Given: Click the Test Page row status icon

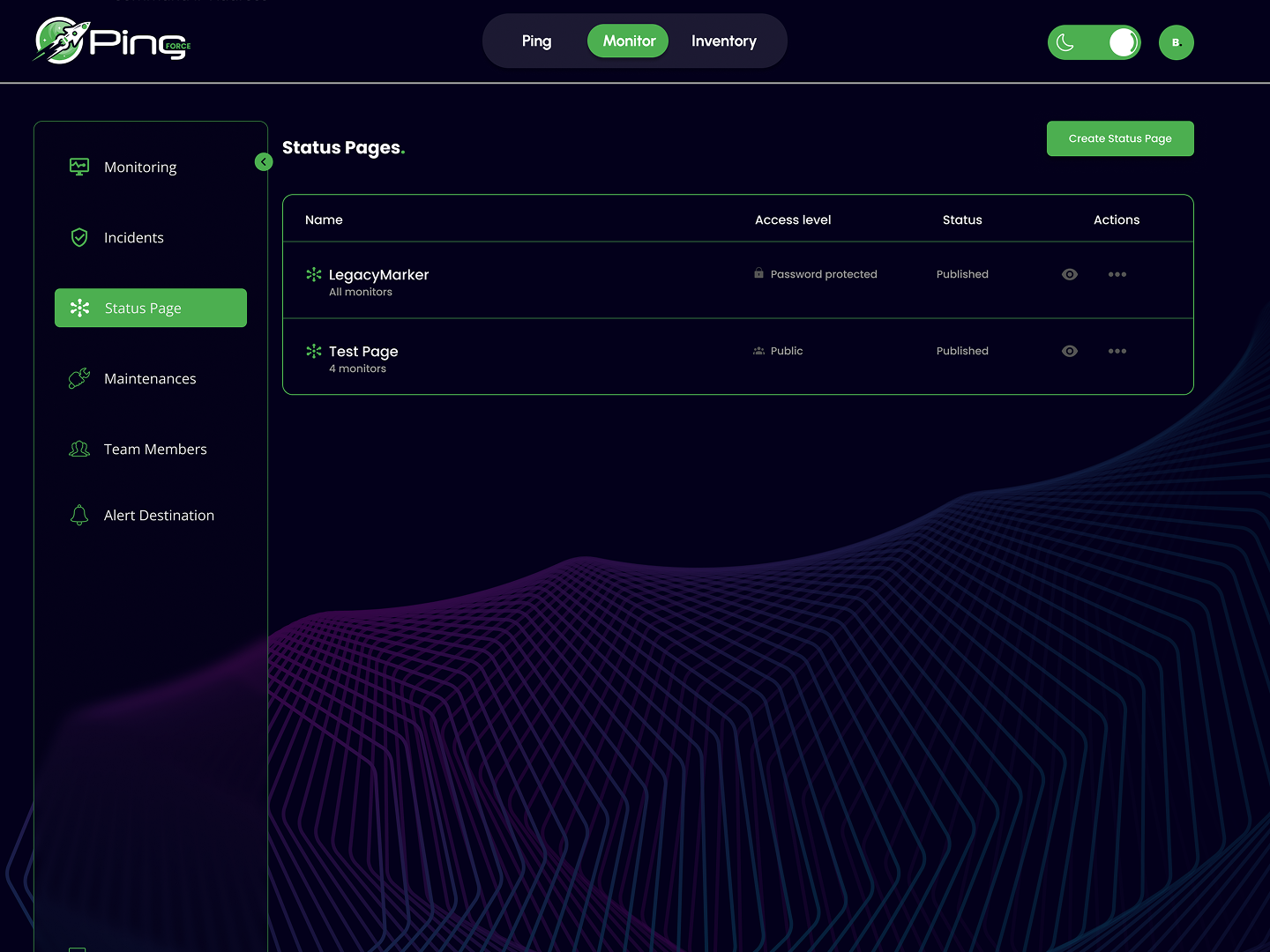Looking at the screenshot, I should (x=314, y=351).
